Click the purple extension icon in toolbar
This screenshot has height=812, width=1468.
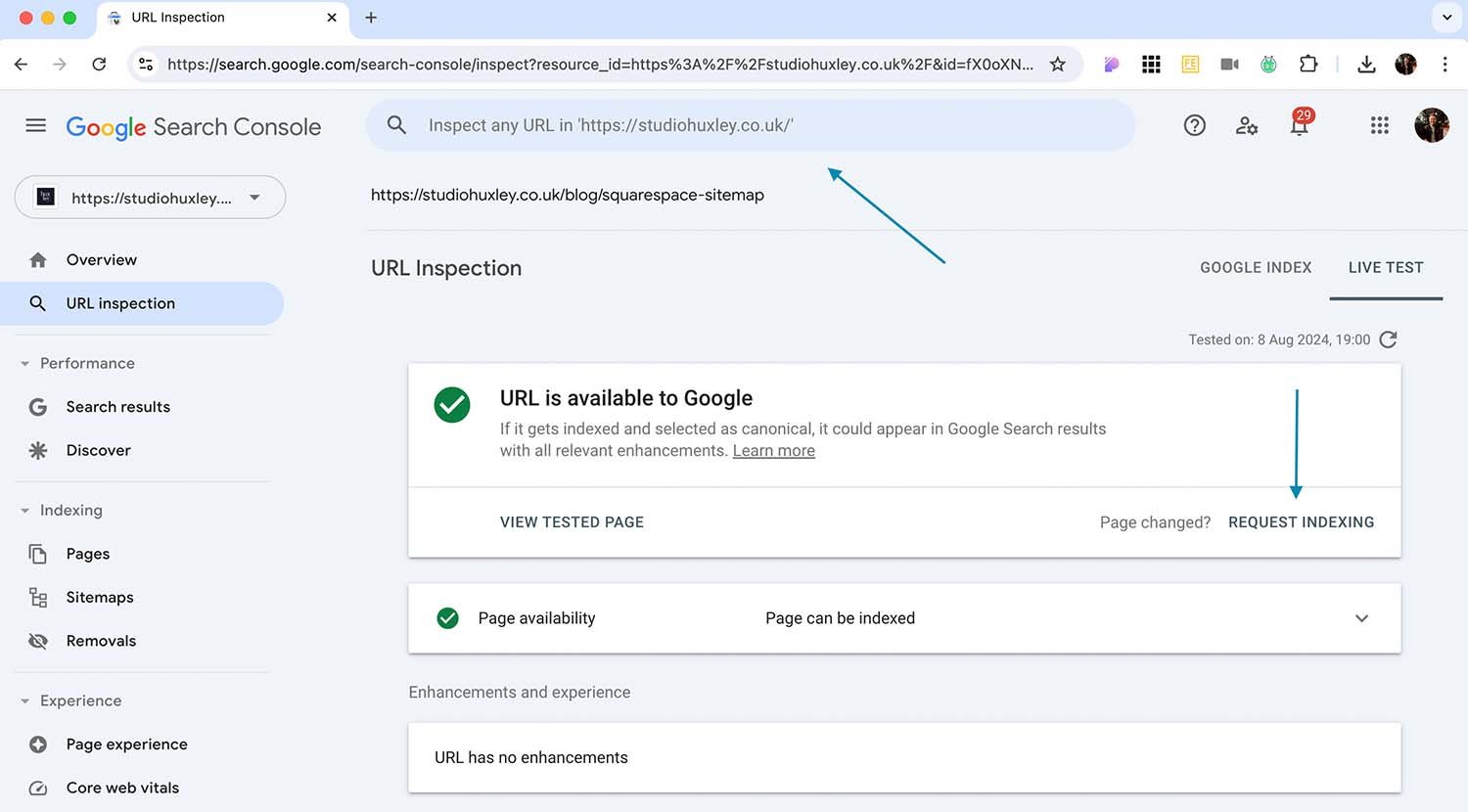click(1112, 65)
